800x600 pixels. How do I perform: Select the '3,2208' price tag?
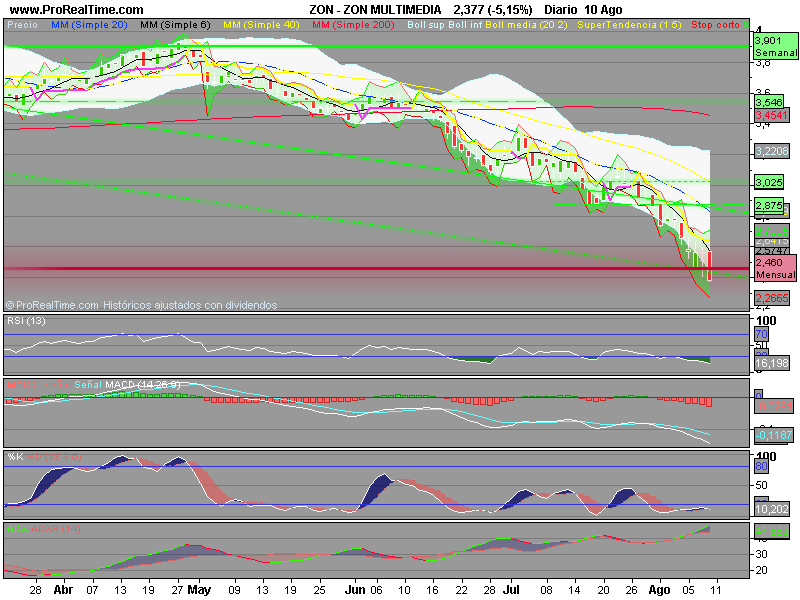pyautogui.click(x=771, y=151)
